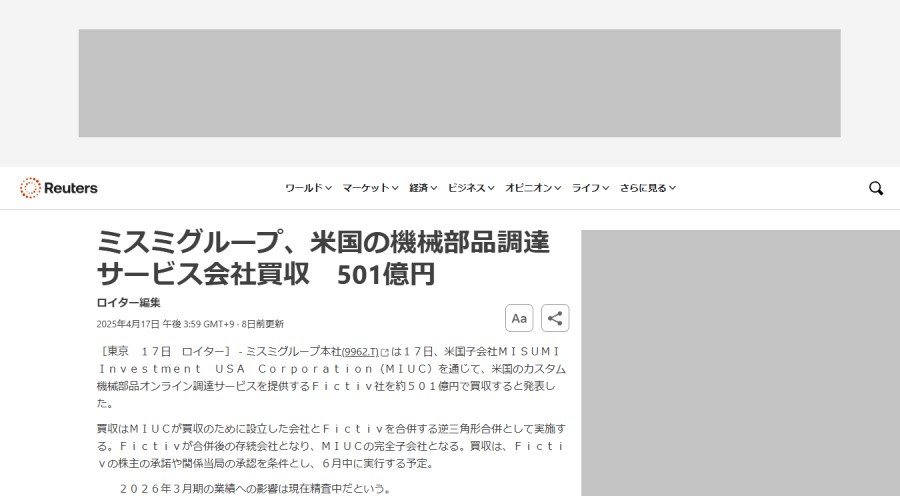Expand the さらに見る menu

tap(647, 188)
